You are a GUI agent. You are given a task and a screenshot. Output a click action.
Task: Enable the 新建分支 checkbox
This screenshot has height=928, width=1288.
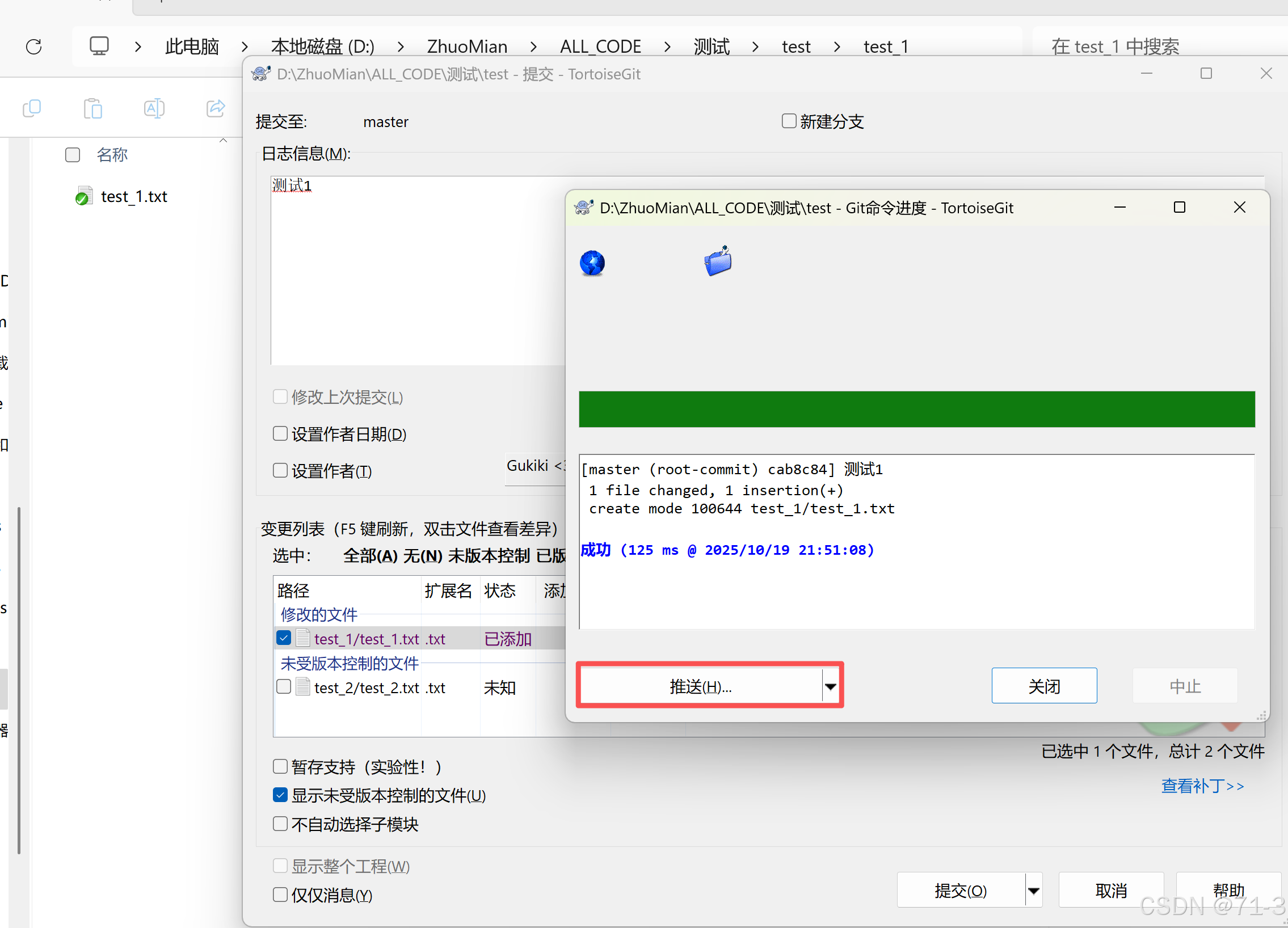(x=789, y=121)
